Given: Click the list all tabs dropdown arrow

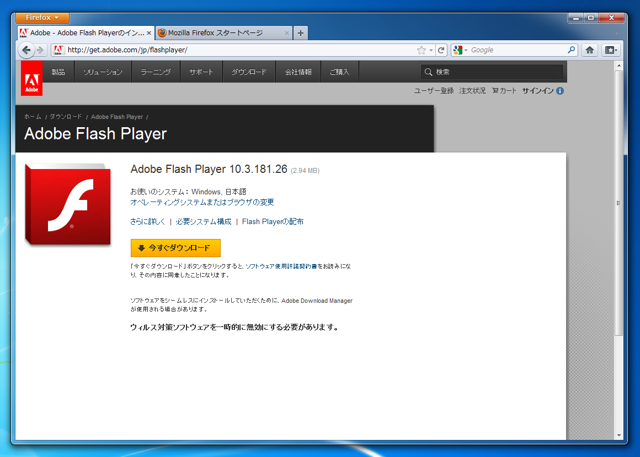Looking at the screenshot, I should coord(617,33).
